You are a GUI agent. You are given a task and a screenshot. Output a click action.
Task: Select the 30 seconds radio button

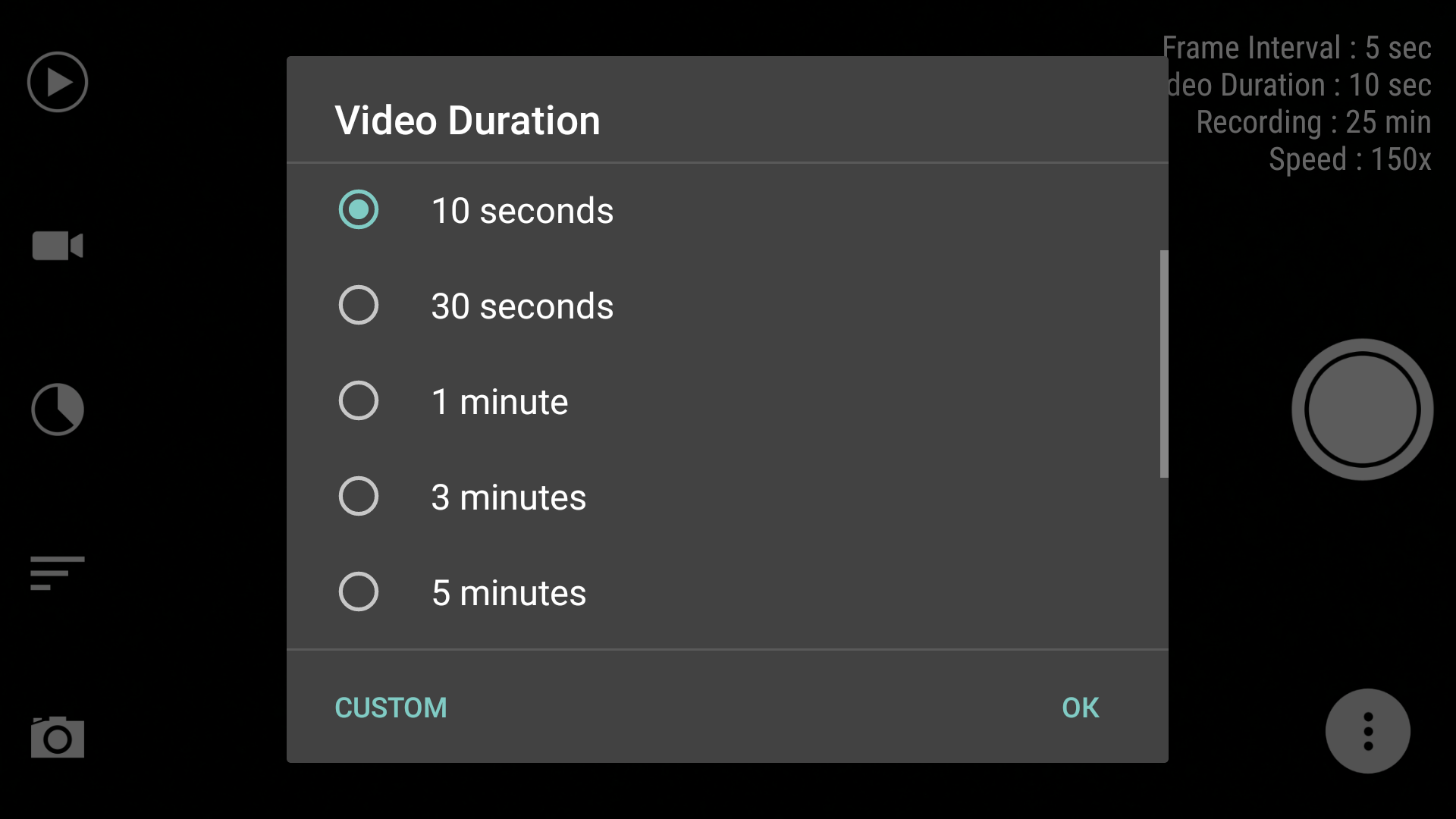[359, 306]
